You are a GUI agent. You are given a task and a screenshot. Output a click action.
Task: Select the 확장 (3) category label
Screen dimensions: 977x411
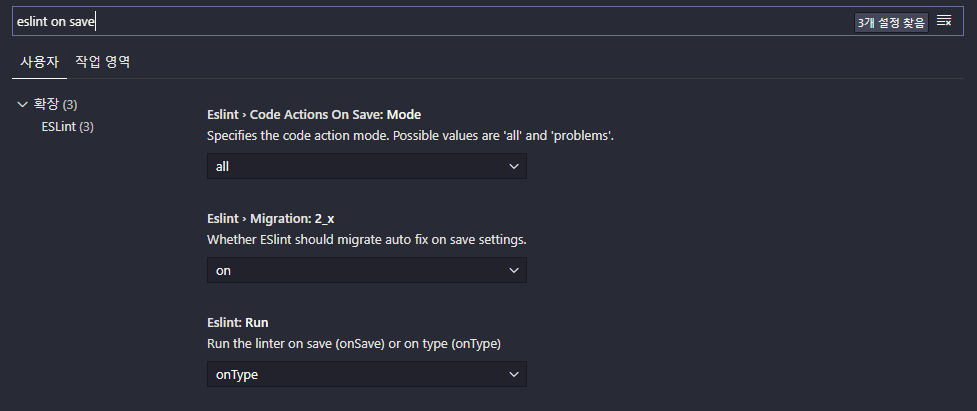(x=55, y=104)
